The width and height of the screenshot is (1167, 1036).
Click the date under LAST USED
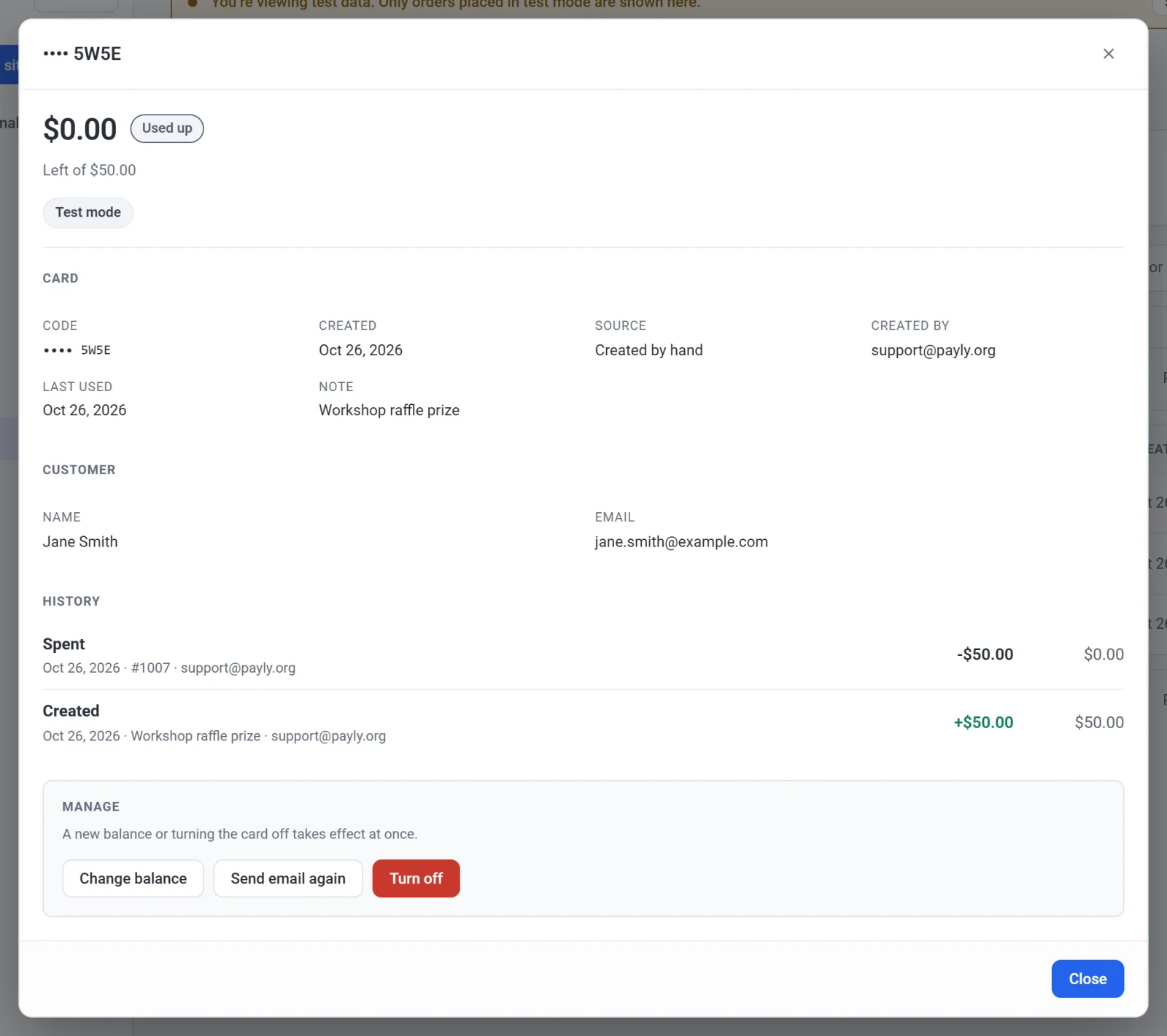click(85, 410)
